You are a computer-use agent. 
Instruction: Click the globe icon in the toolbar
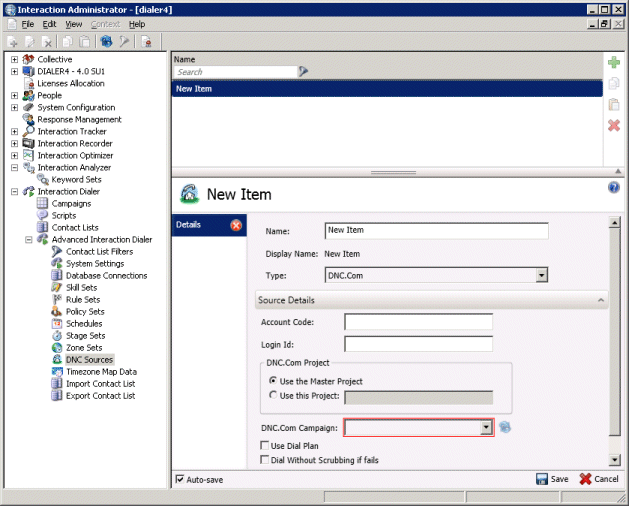[106, 42]
